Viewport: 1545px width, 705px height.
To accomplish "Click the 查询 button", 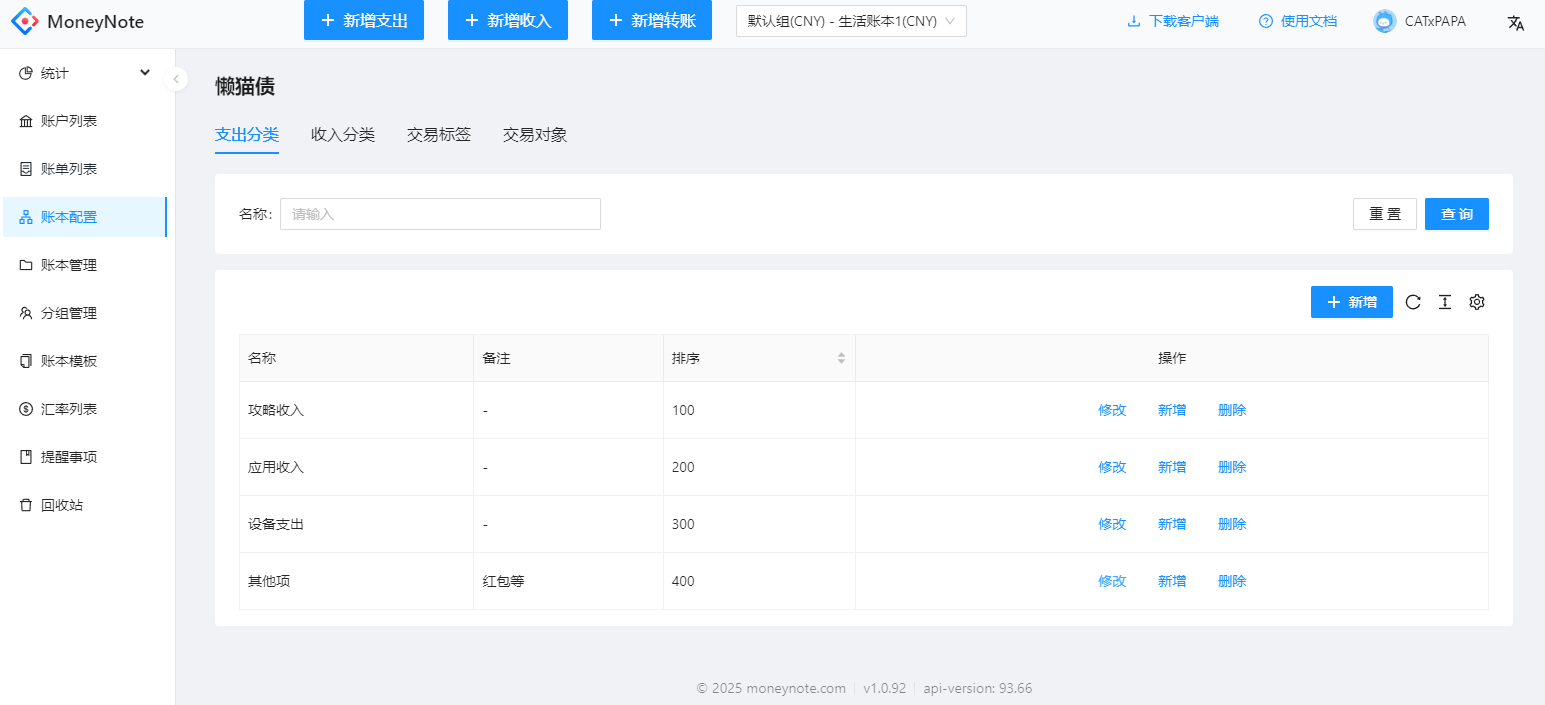I will pos(1457,214).
